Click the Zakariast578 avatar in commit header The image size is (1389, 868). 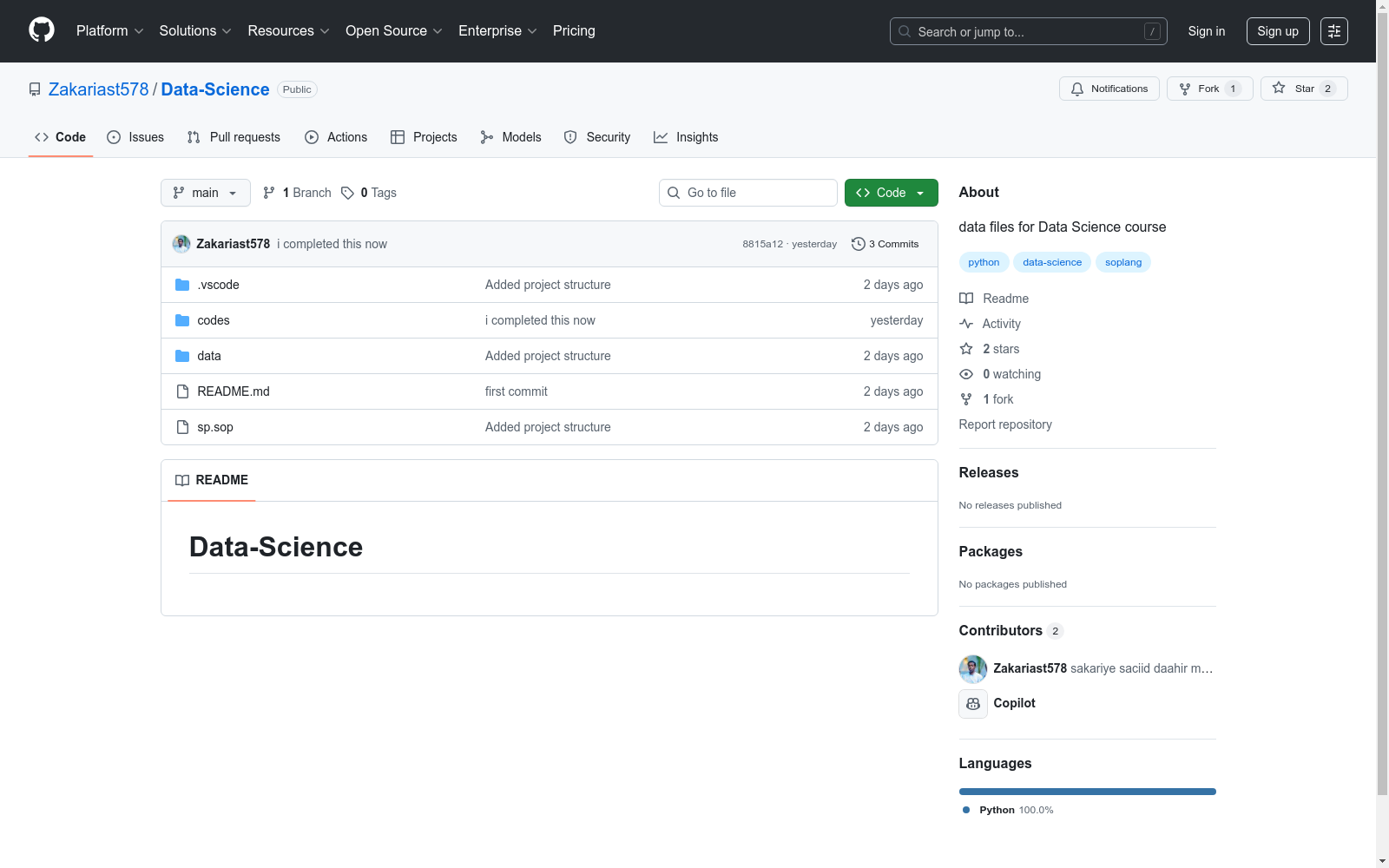(181, 244)
